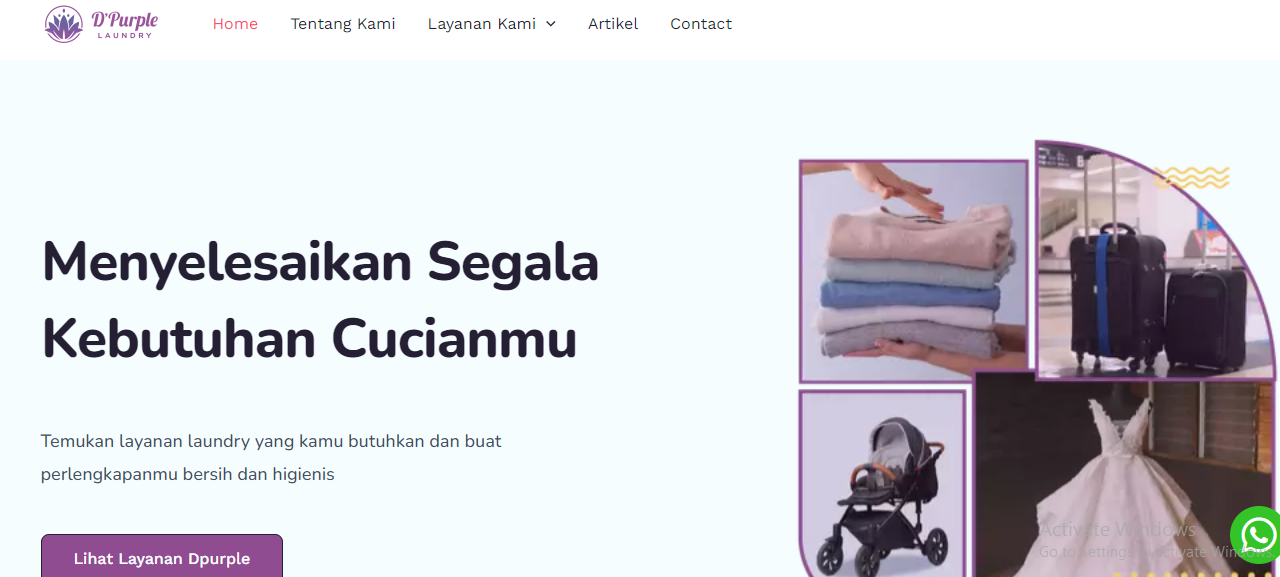The height and width of the screenshot is (577, 1280).
Task: Select the baby stroller image
Action: point(883,484)
